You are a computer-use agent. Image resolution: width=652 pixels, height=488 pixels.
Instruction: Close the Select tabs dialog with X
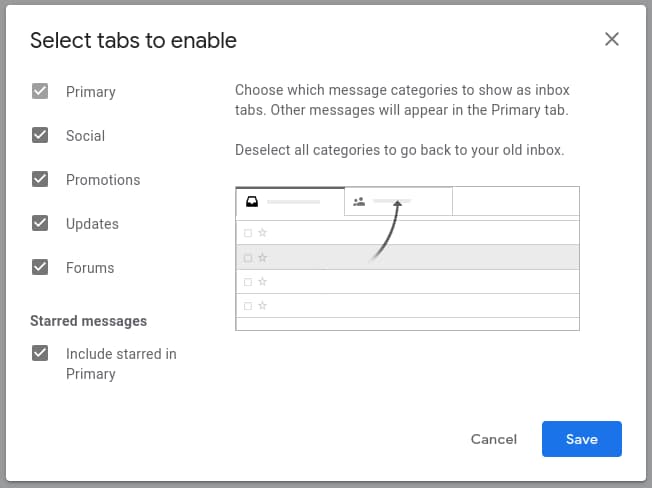coord(612,40)
